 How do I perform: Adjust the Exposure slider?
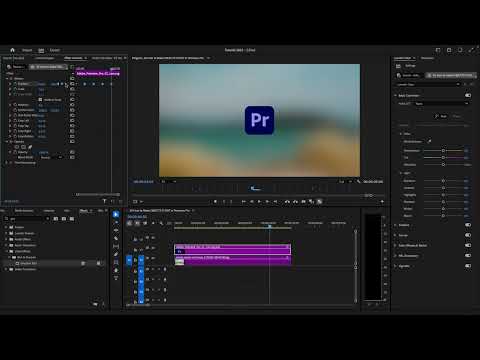coord(443,181)
